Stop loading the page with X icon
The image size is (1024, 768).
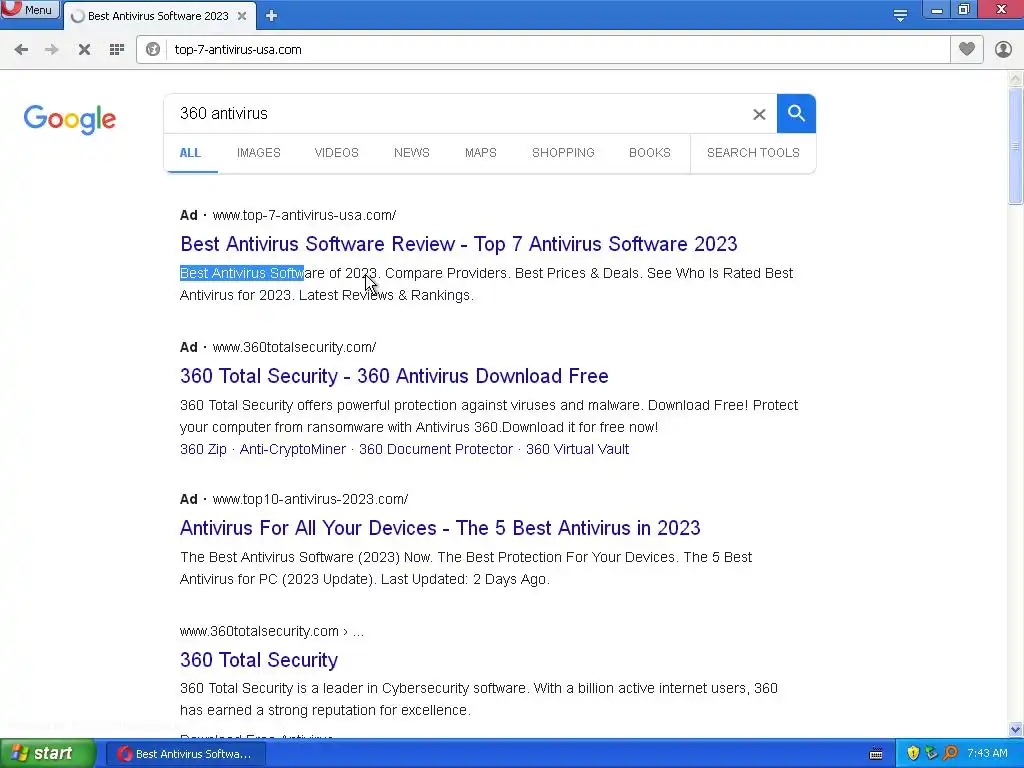(84, 50)
